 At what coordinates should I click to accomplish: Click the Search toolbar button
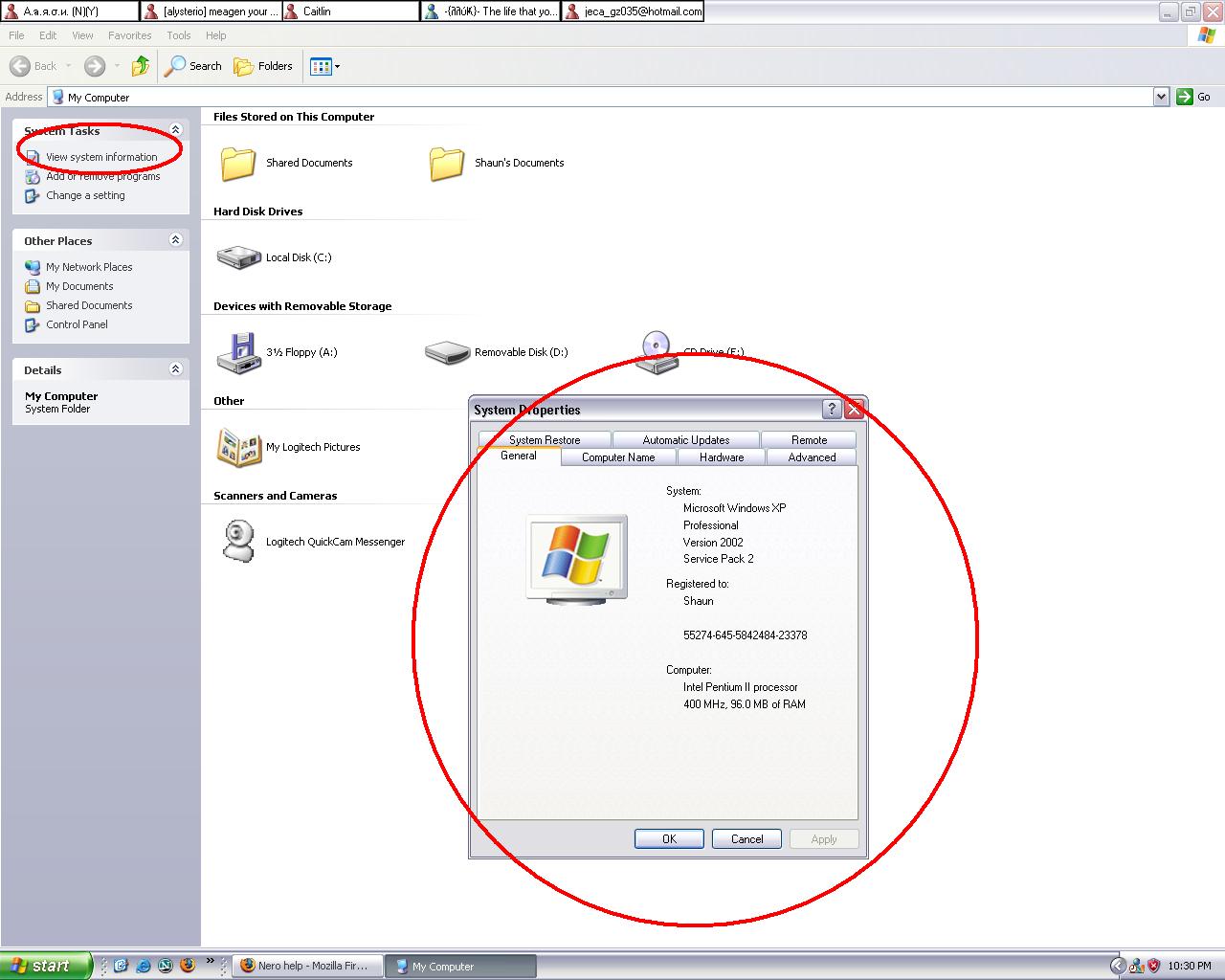click(194, 66)
